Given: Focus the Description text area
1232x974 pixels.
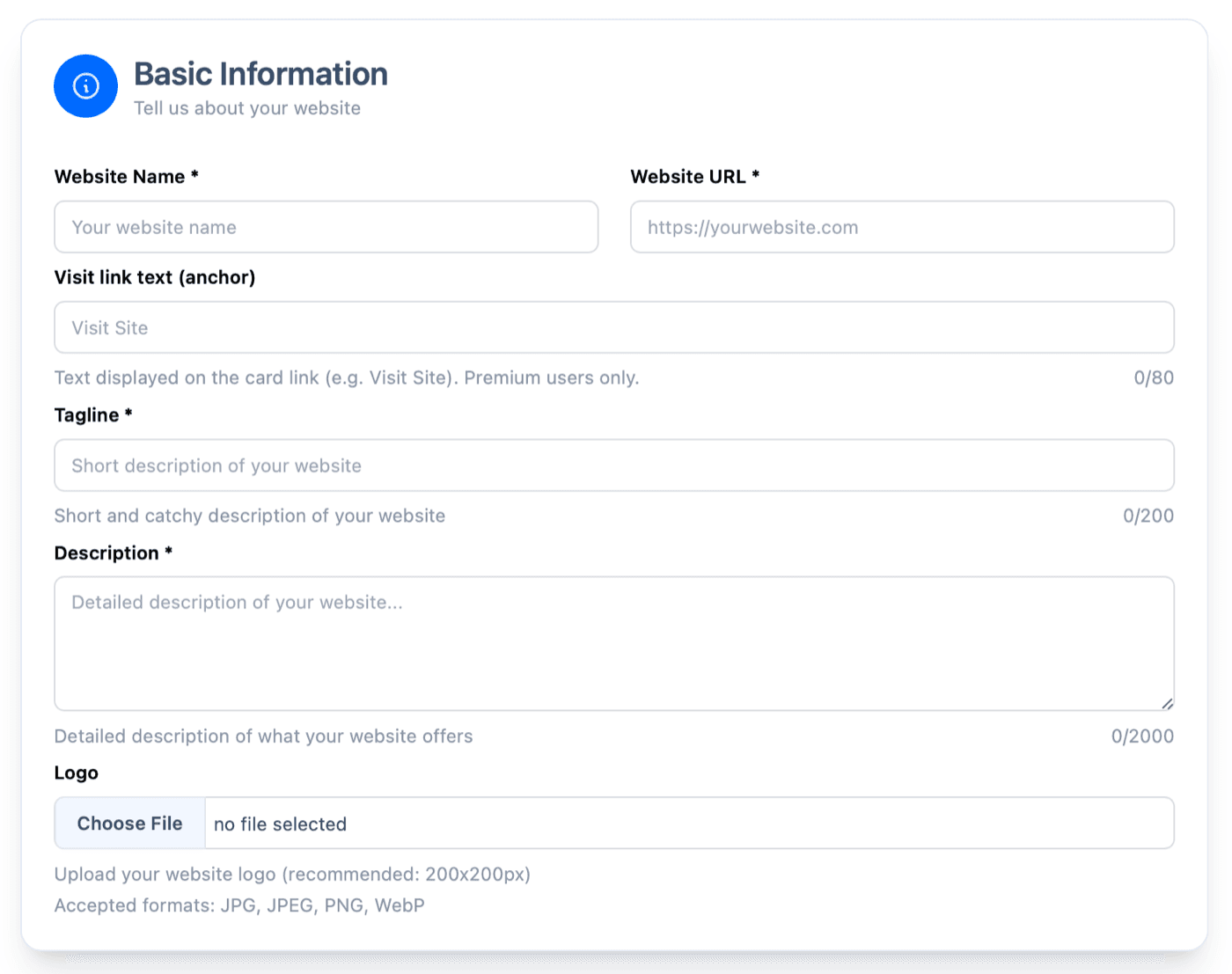Looking at the screenshot, I should 614,643.
